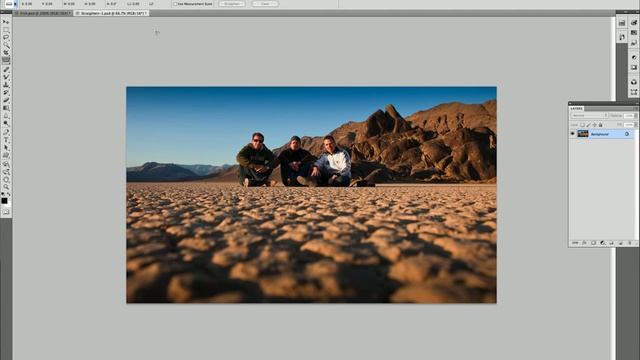
Task: Select the Hand tool
Action: tap(6, 180)
